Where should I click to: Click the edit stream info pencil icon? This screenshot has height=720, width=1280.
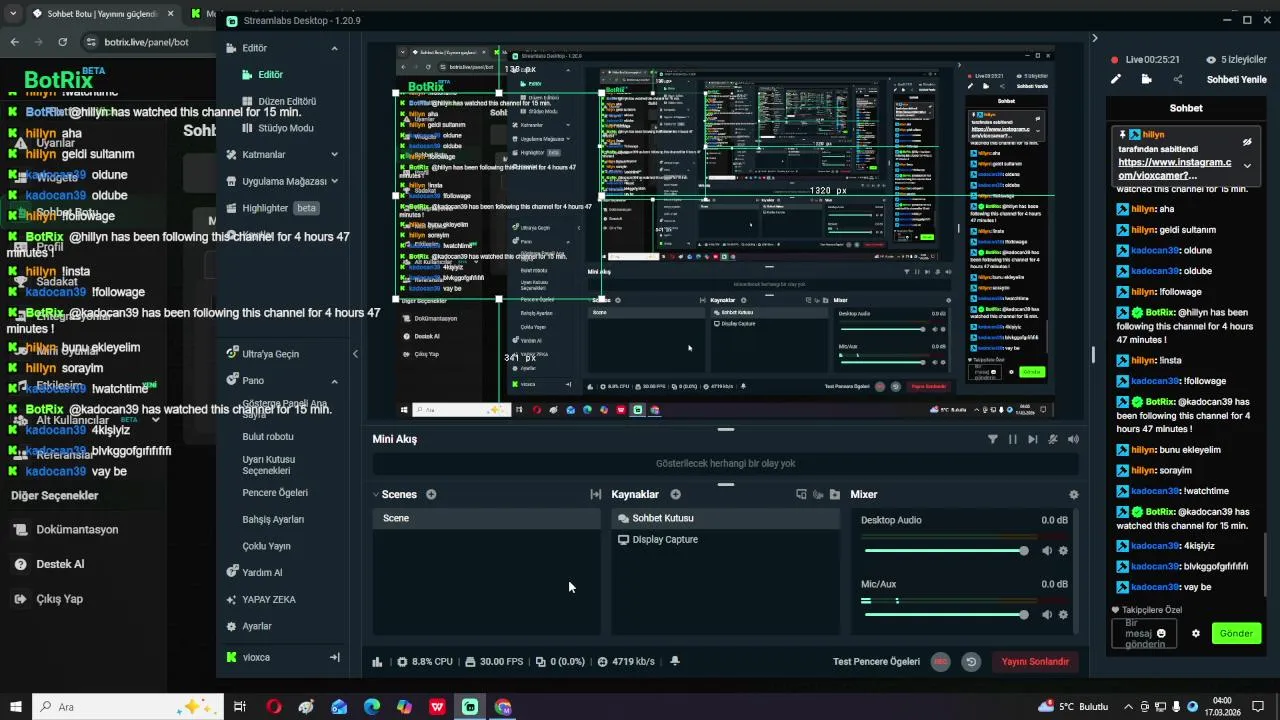(1116, 79)
